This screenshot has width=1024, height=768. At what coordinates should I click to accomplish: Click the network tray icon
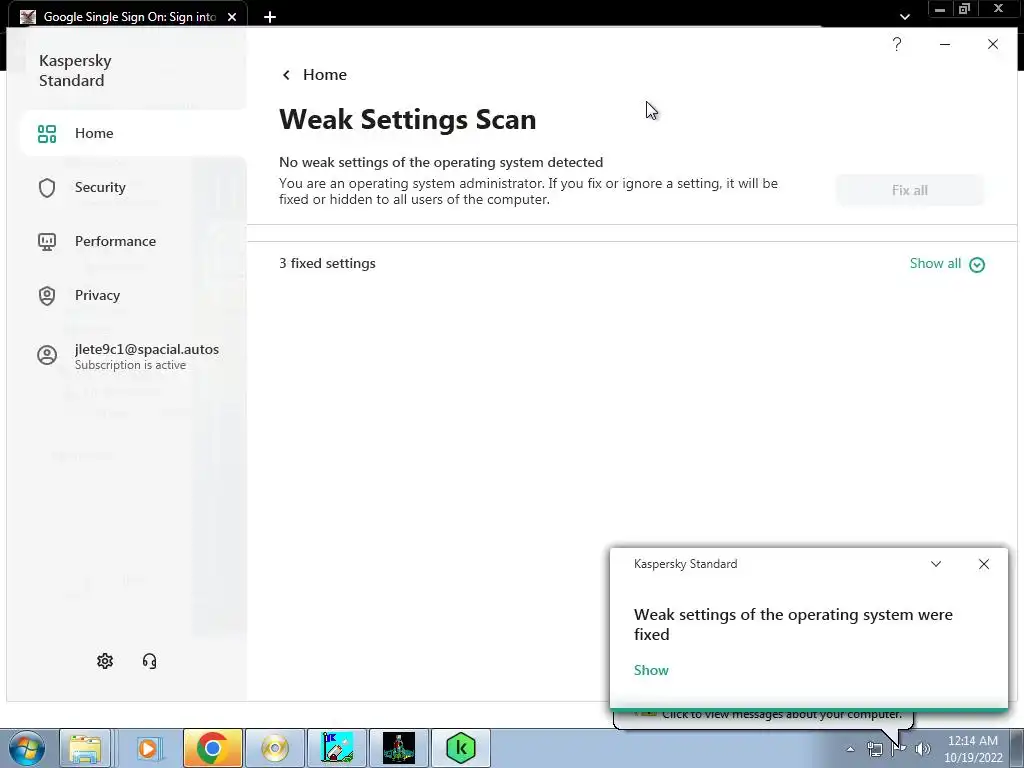(874, 749)
